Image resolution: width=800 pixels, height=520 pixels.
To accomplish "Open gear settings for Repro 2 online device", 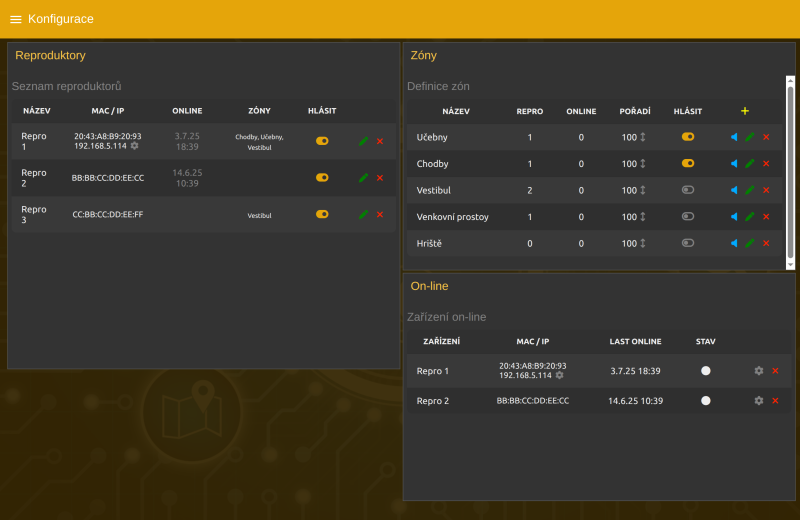I will 758,400.
